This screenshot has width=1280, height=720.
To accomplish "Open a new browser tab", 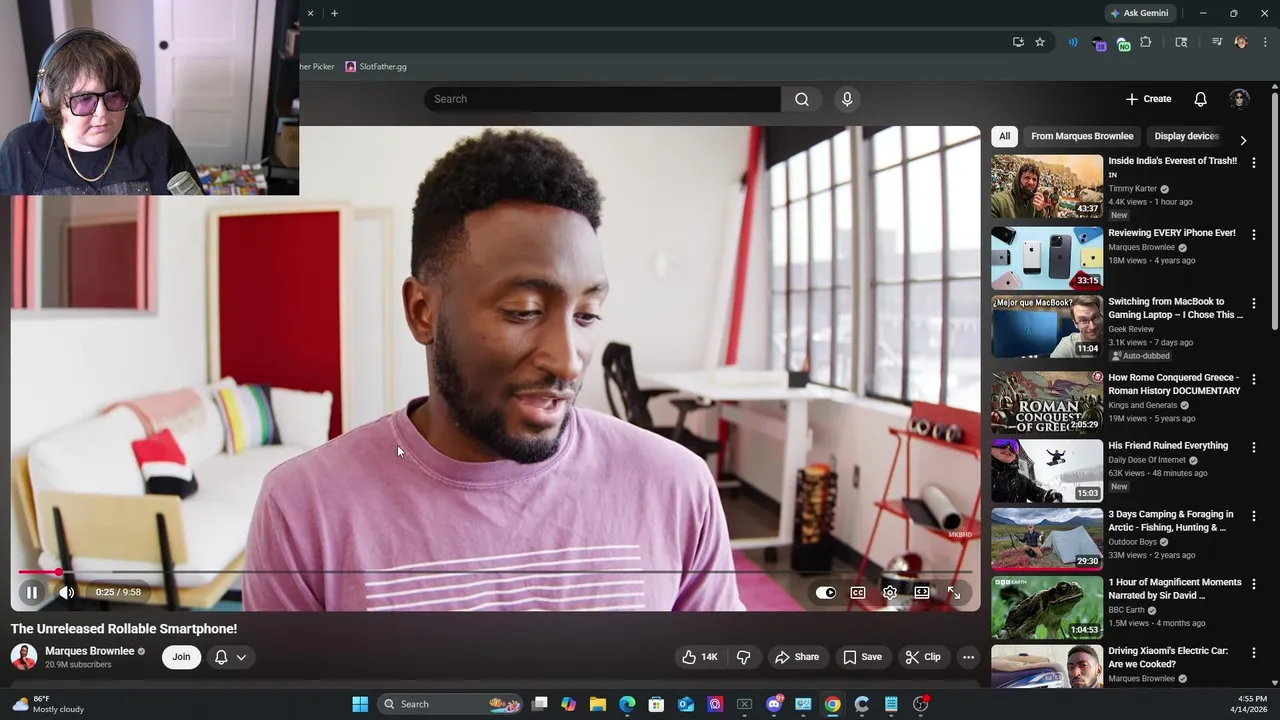I will (334, 13).
